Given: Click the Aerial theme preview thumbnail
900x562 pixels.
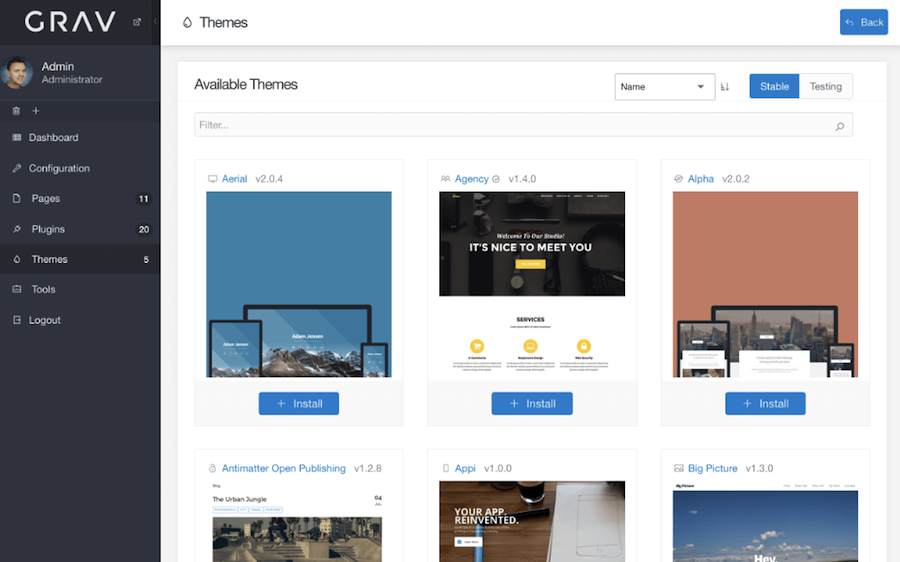Looking at the screenshot, I should [x=298, y=284].
